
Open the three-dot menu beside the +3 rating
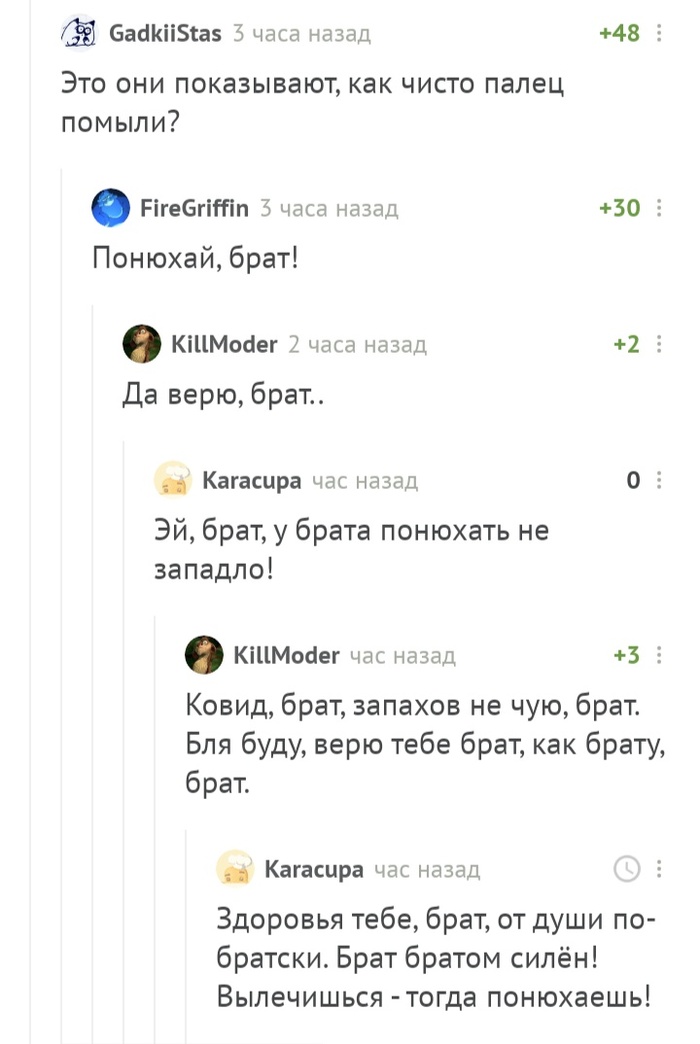658,655
